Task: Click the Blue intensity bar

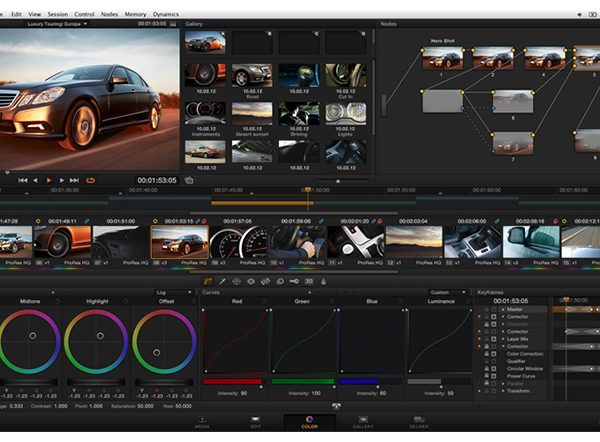Action: (370, 382)
